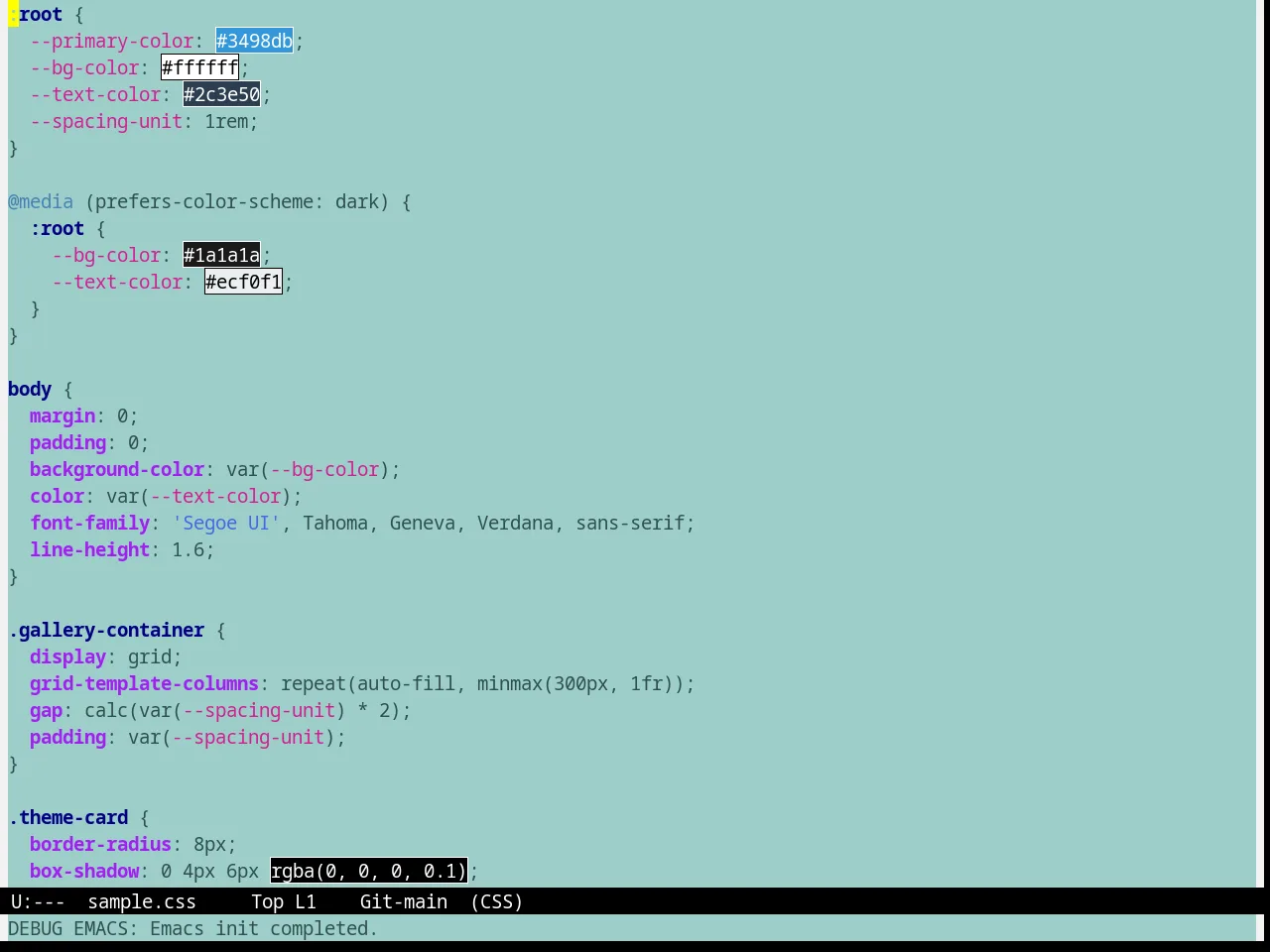Viewport: 1270px width, 952px height.
Task: Click the sample.css buffer name in mode line
Action: click(x=142, y=901)
